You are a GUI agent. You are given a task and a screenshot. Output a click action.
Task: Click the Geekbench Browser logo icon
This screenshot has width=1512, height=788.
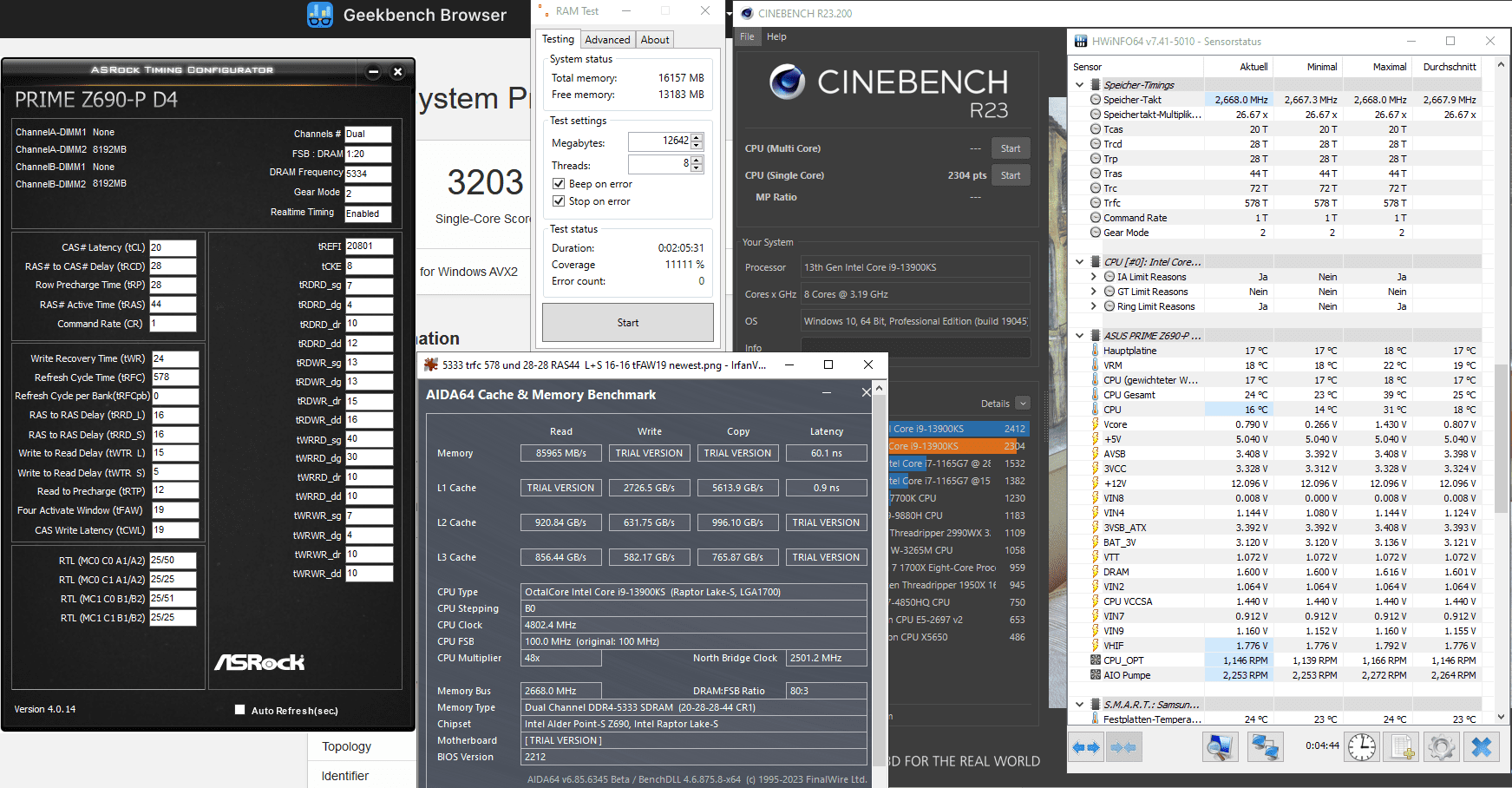tap(320, 15)
